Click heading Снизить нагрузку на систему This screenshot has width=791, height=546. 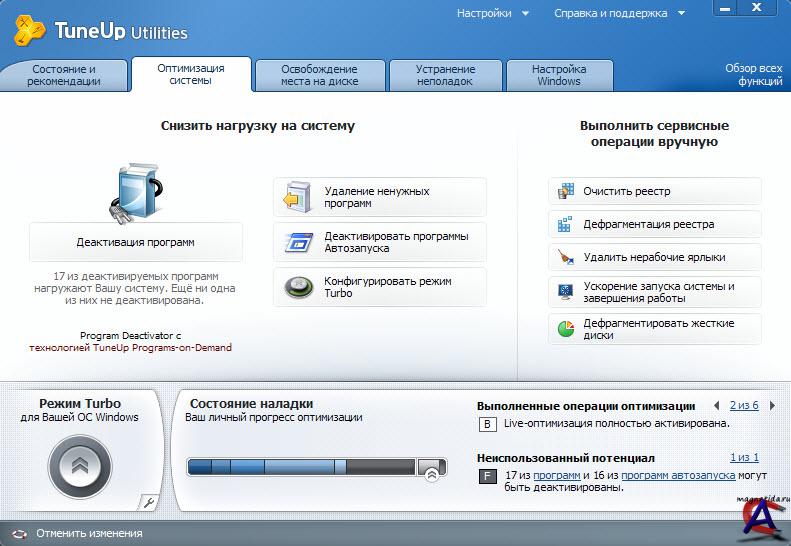(258, 126)
